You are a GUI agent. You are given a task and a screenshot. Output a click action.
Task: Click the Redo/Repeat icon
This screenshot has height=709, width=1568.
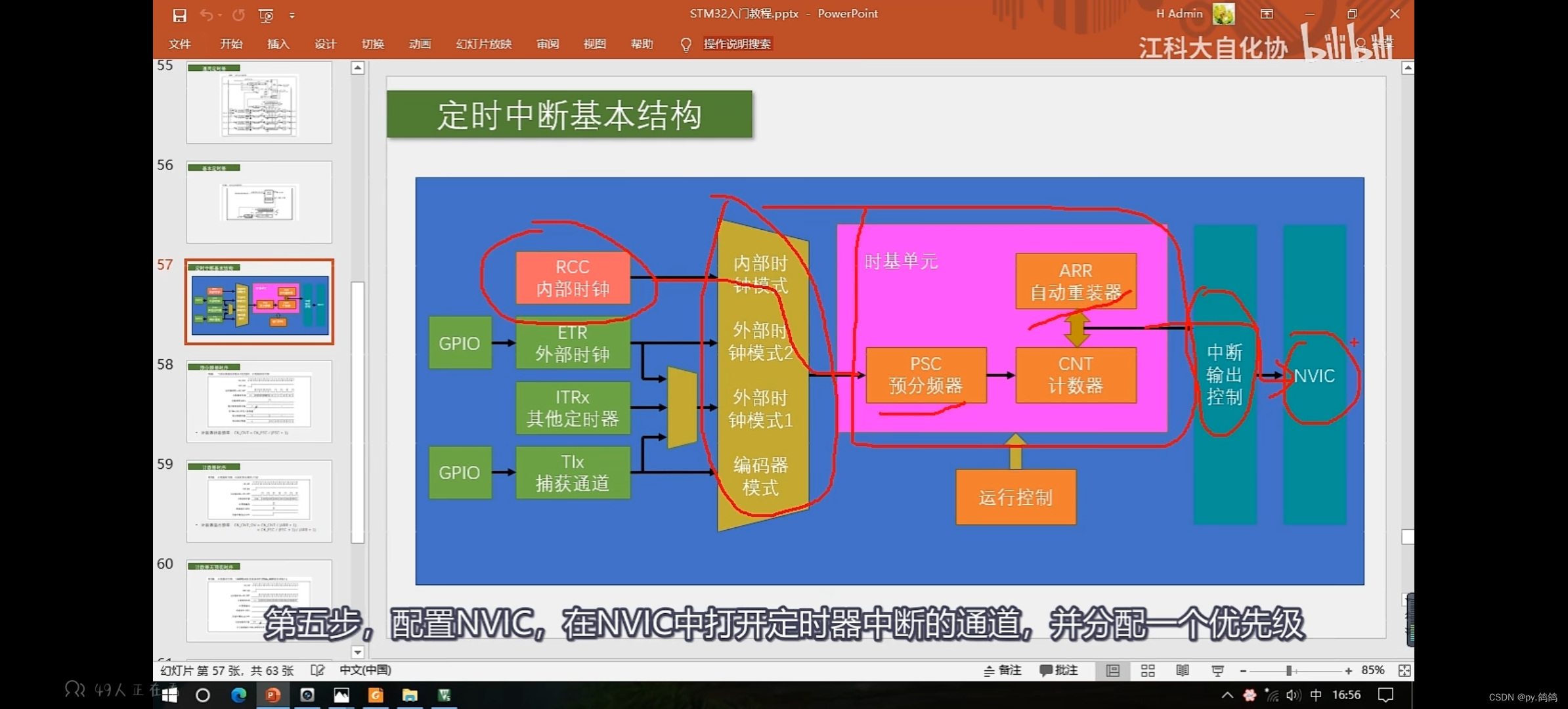[x=238, y=14]
